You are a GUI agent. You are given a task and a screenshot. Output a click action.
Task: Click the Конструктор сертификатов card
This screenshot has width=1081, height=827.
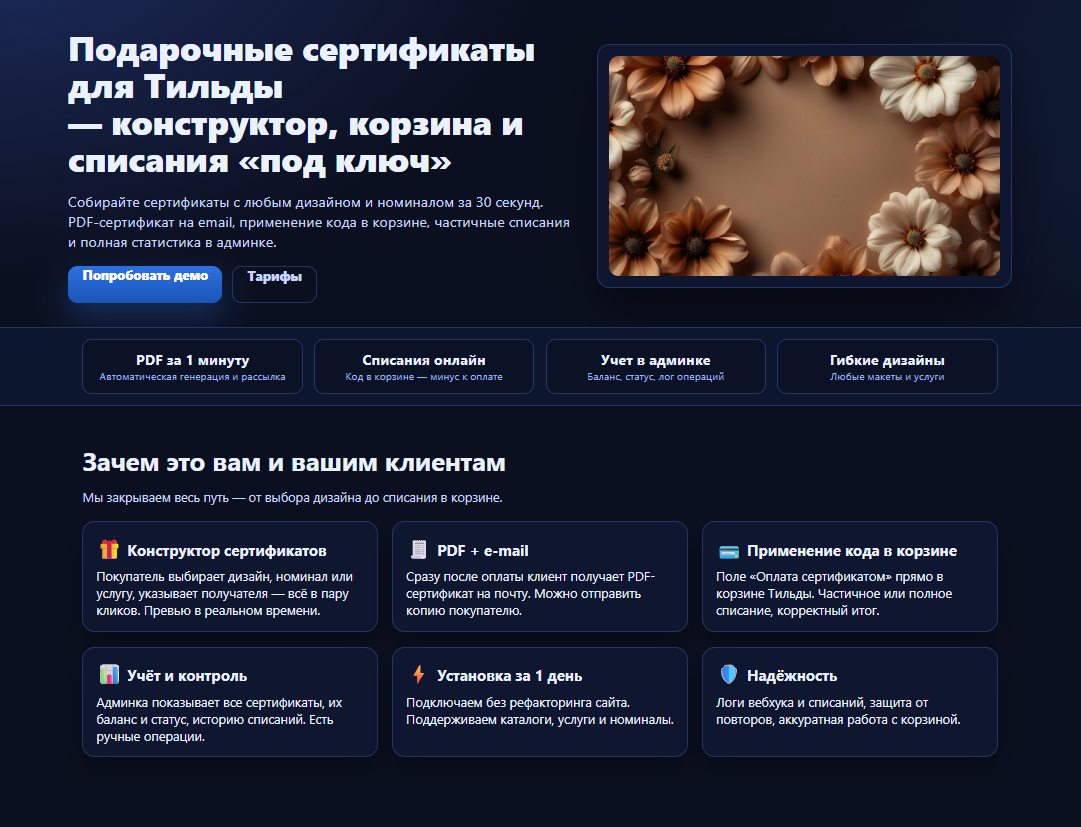point(230,577)
